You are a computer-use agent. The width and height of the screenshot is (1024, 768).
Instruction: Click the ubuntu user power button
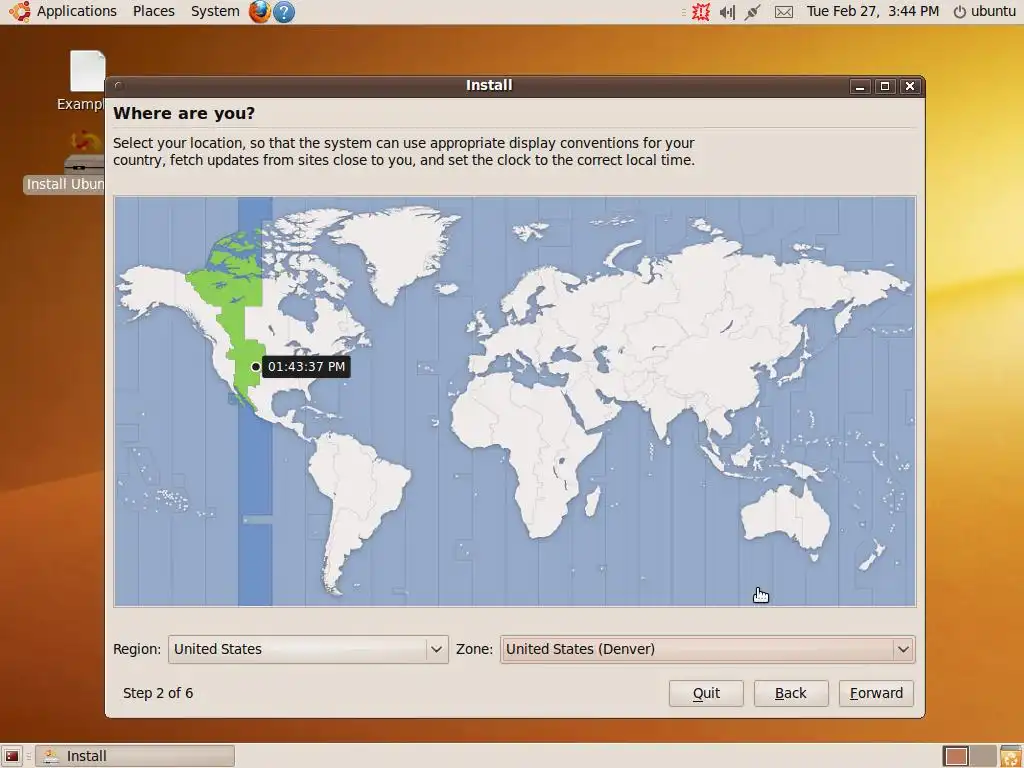point(985,11)
